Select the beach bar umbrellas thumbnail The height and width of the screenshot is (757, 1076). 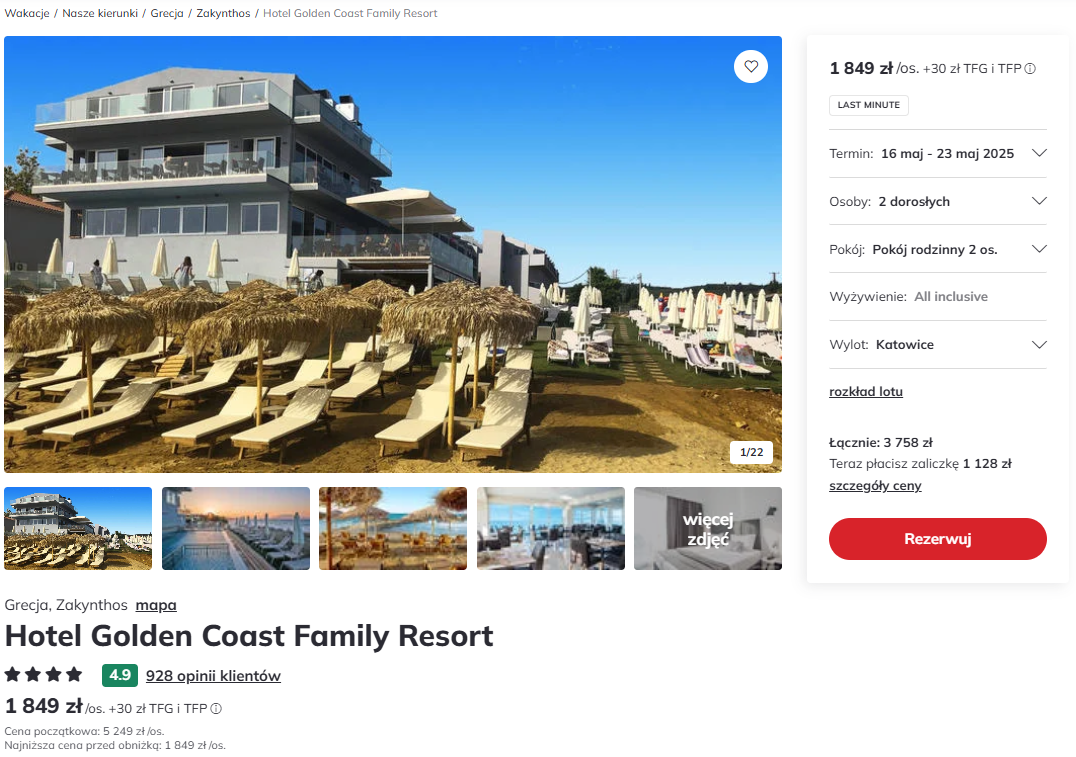393,528
